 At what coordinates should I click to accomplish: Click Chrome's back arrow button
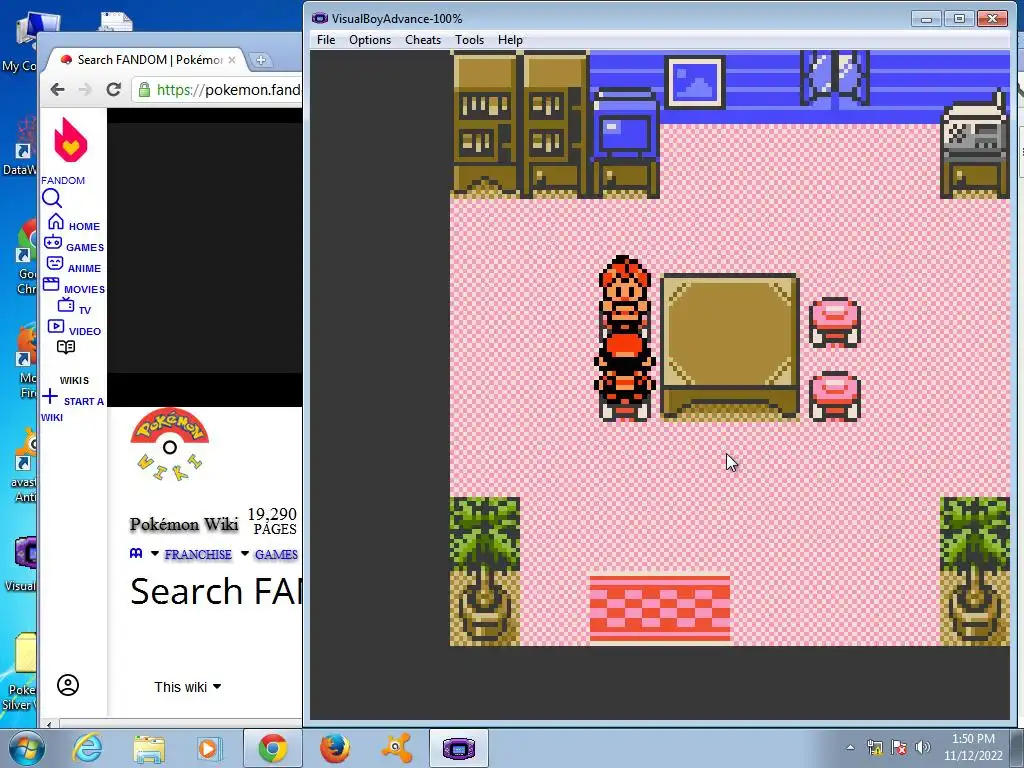click(57, 89)
